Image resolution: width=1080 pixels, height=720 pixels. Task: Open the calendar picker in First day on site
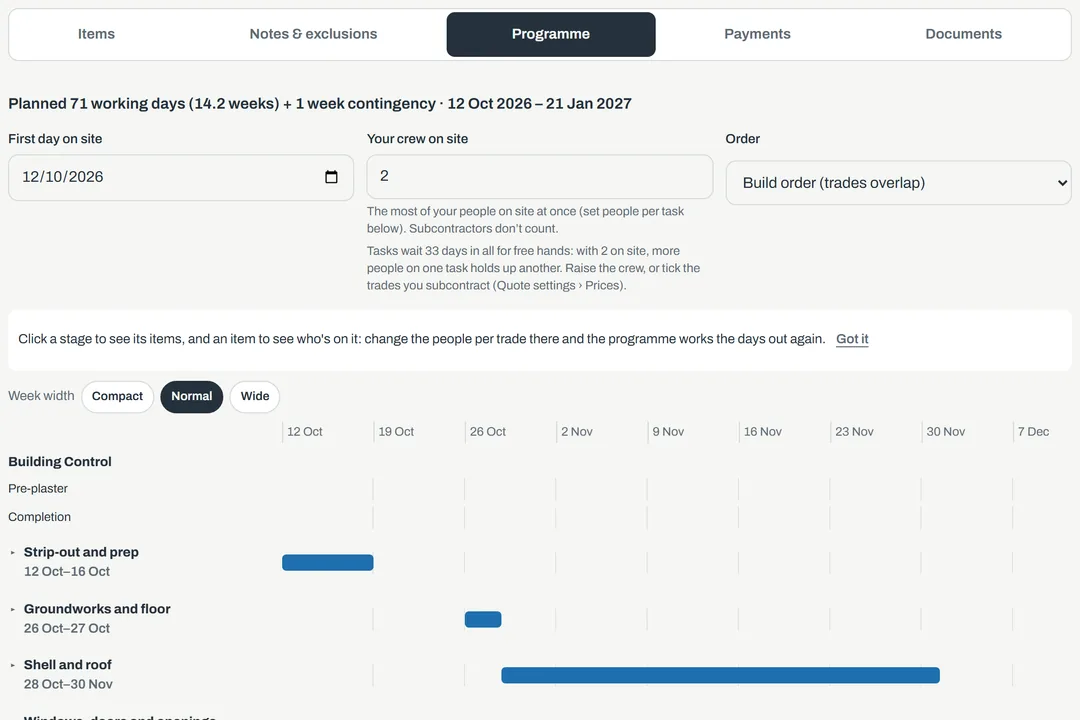click(331, 177)
